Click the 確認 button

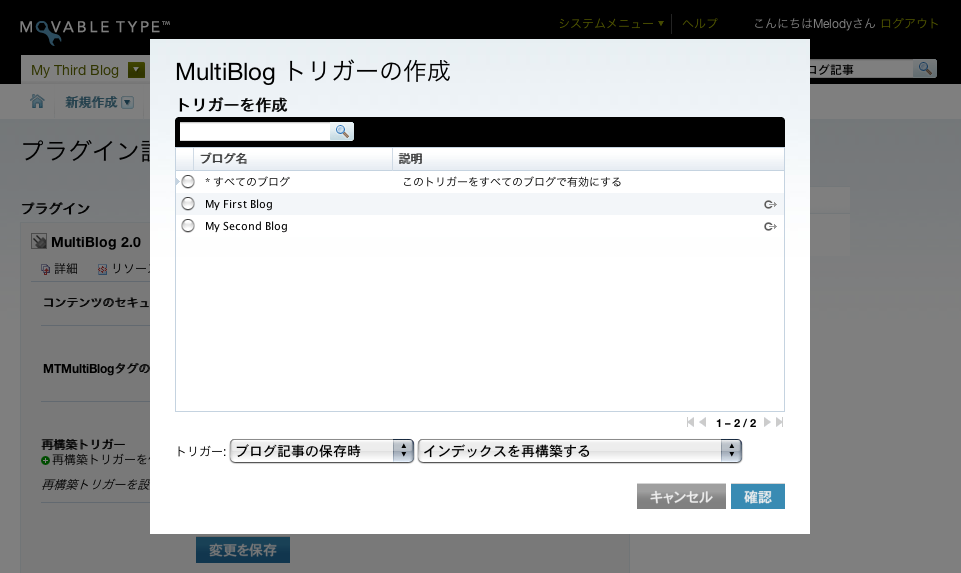(758, 496)
